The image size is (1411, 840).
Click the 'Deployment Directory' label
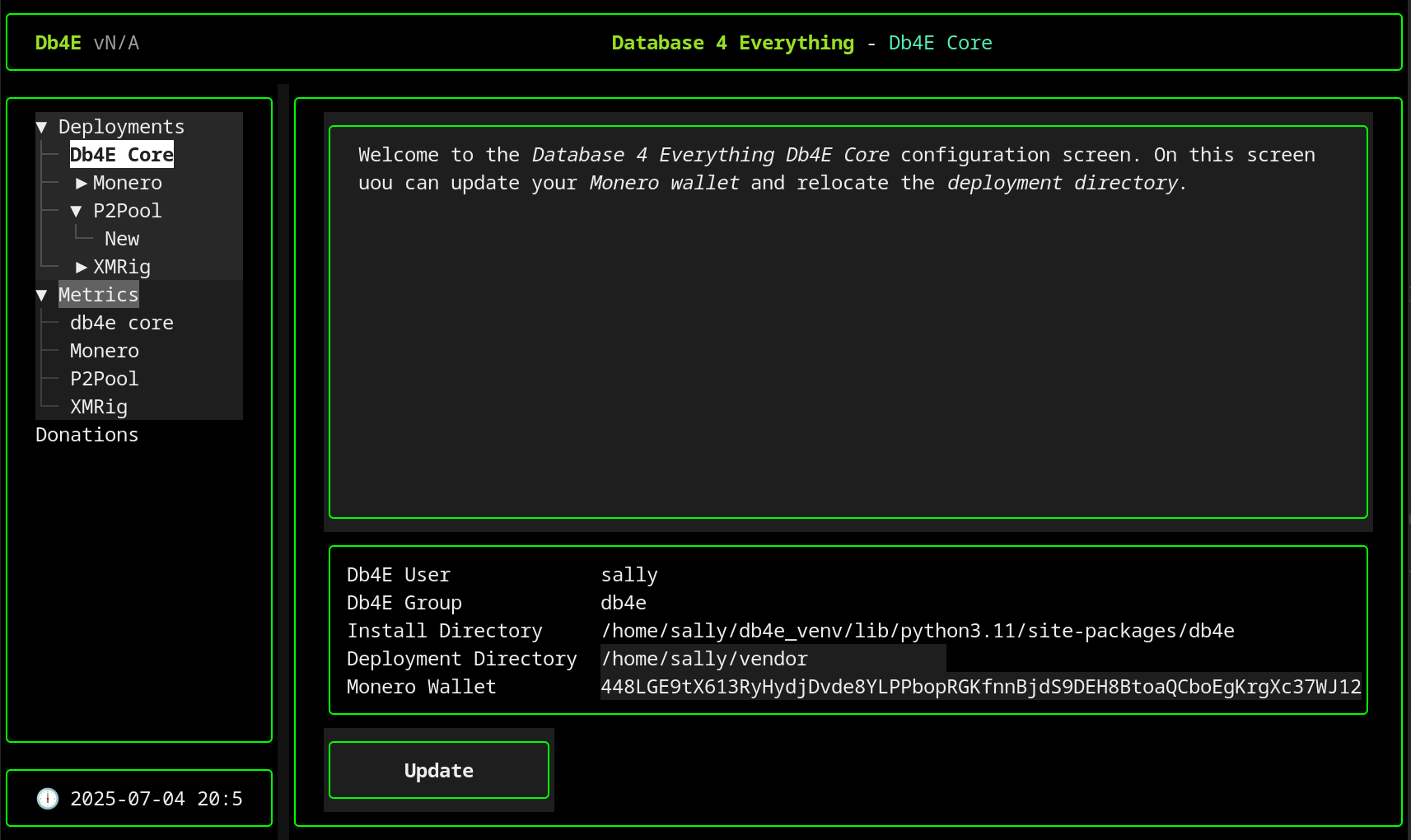[x=462, y=659]
